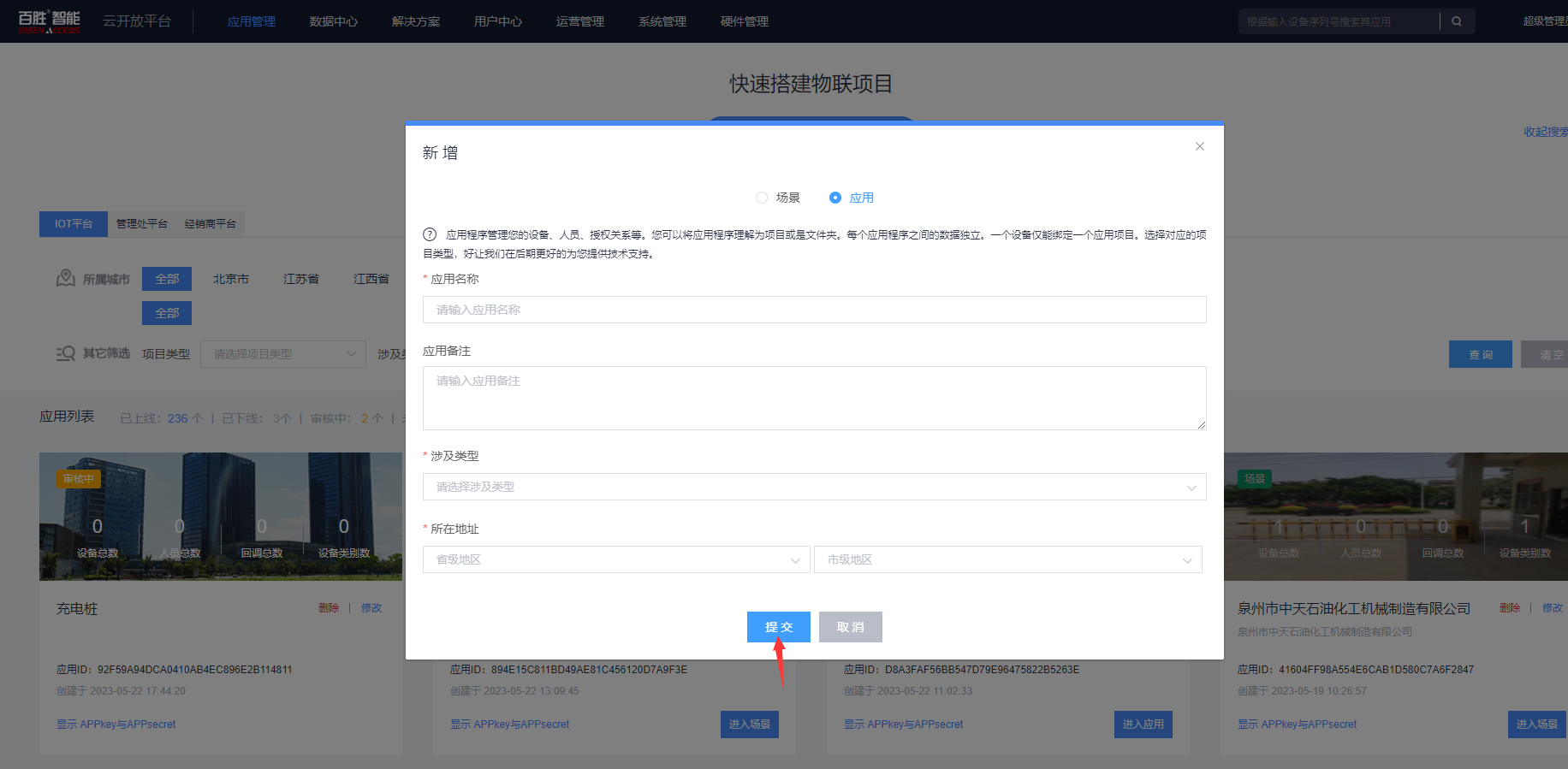The image size is (1568, 769).
Task: Click the 所属城市 location icon
Action: (66, 279)
